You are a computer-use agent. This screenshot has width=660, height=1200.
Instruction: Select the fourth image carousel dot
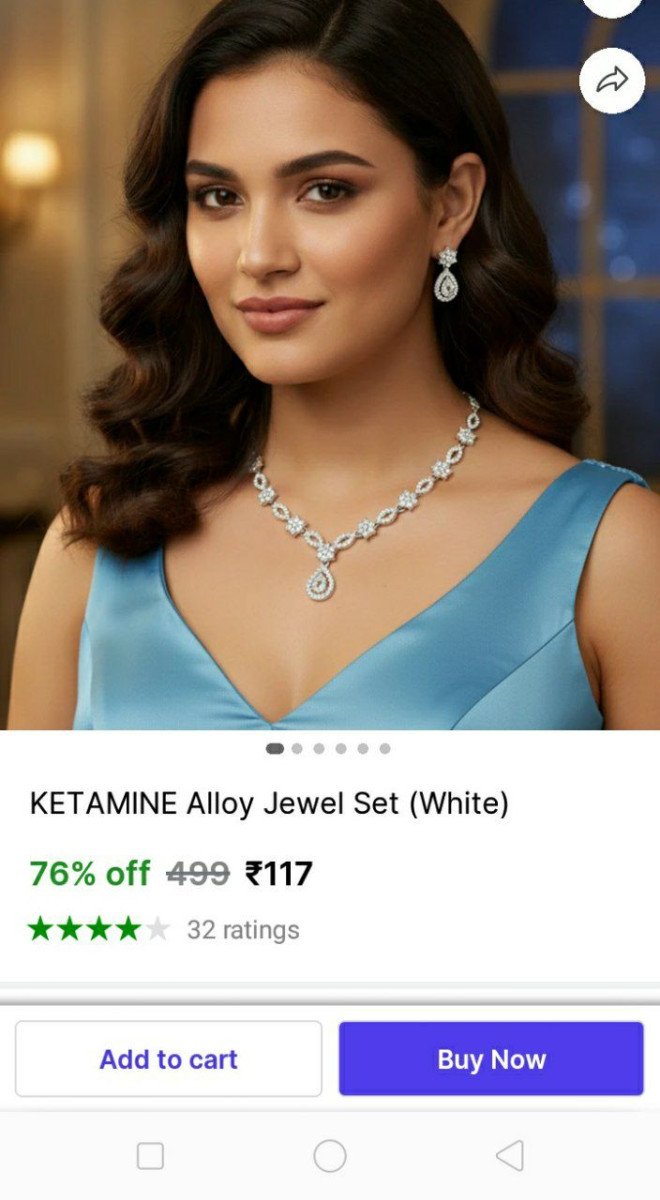pyautogui.click(x=341, y=748)
